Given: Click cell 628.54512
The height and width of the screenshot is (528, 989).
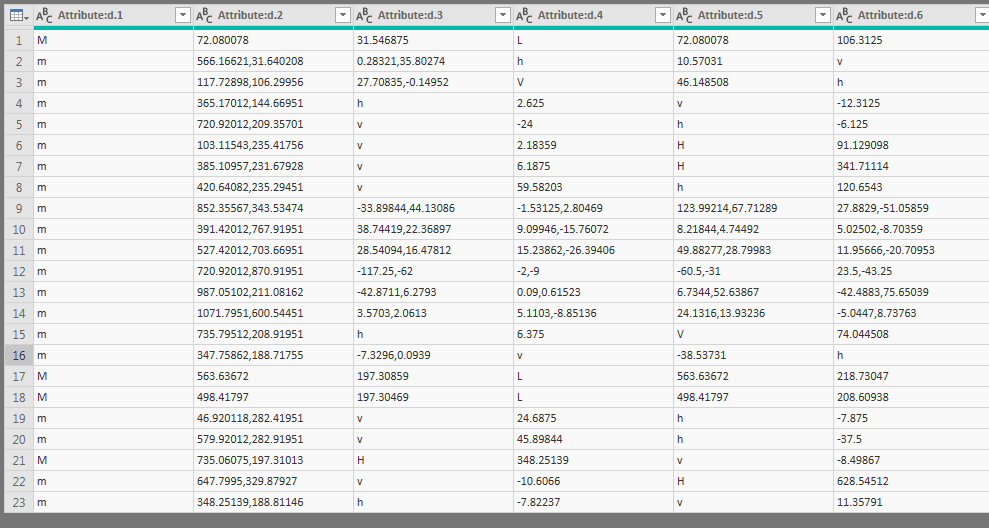Looking at the screenshot, I should coord(911,481).
